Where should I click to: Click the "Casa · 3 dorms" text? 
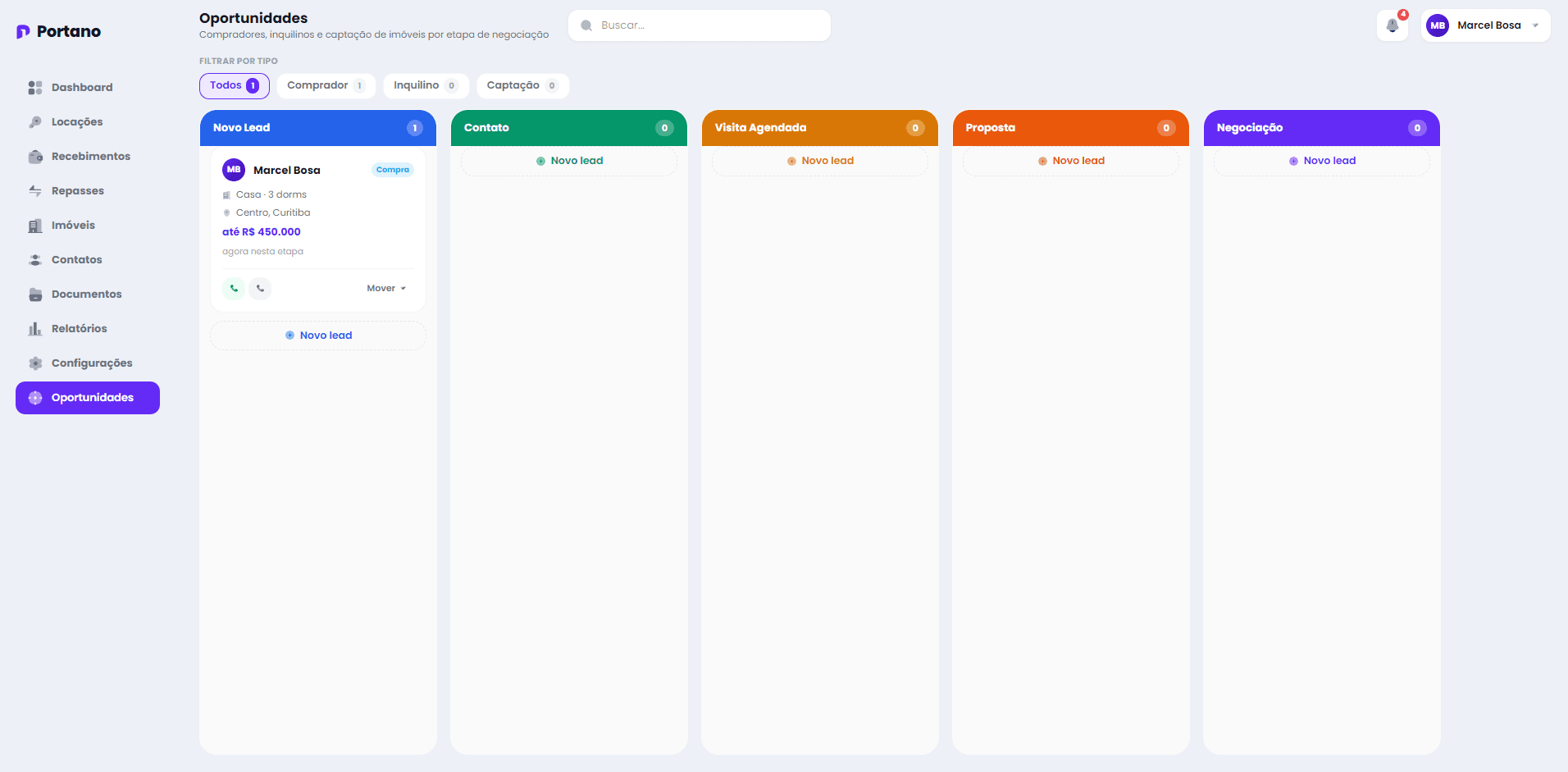[x=271, y=195]
